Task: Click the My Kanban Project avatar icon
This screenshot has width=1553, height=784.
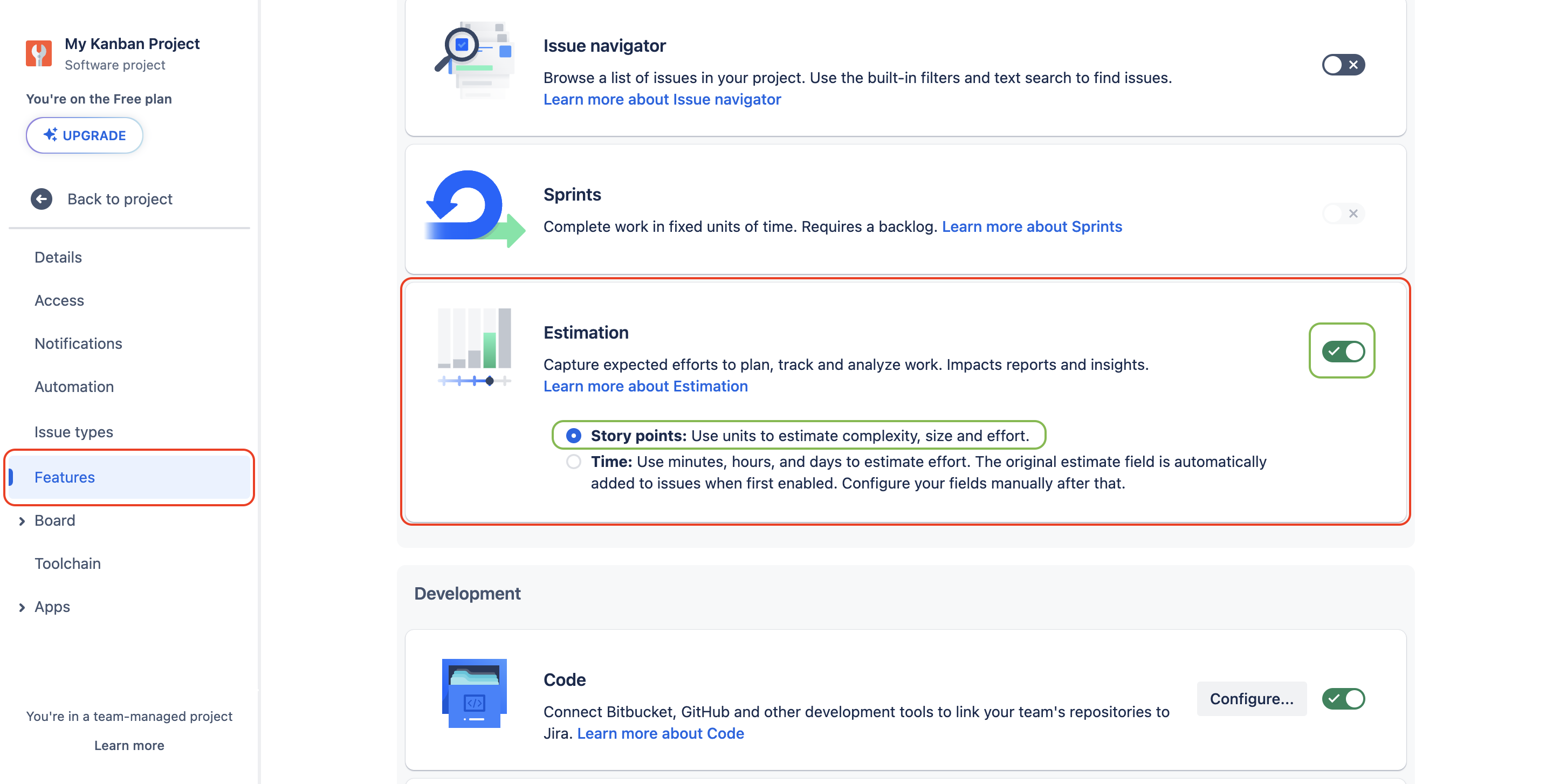Action: point(39,53)
